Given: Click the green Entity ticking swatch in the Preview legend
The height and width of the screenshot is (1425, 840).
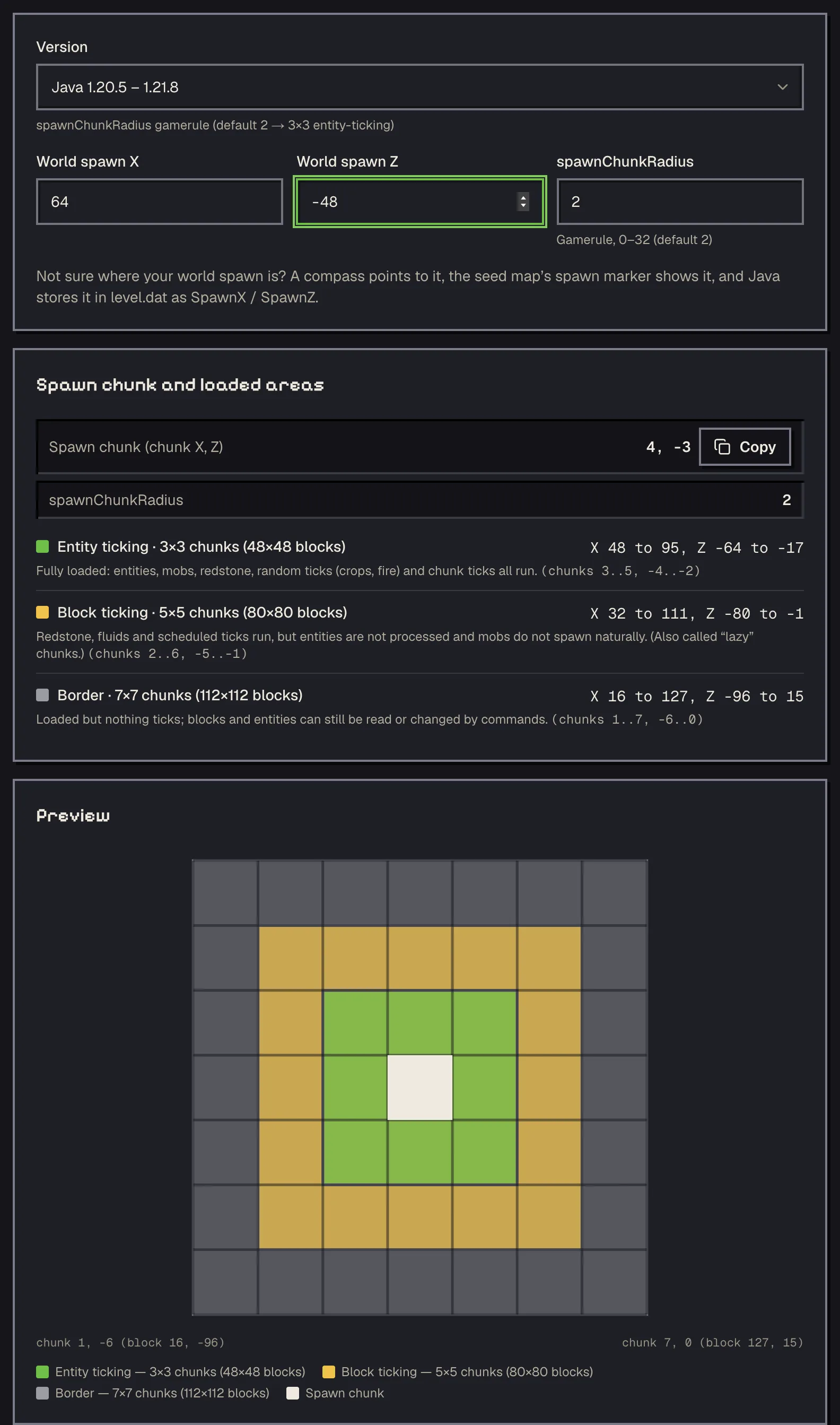Looking at the screenshot, I should [x=42, y=1371].
